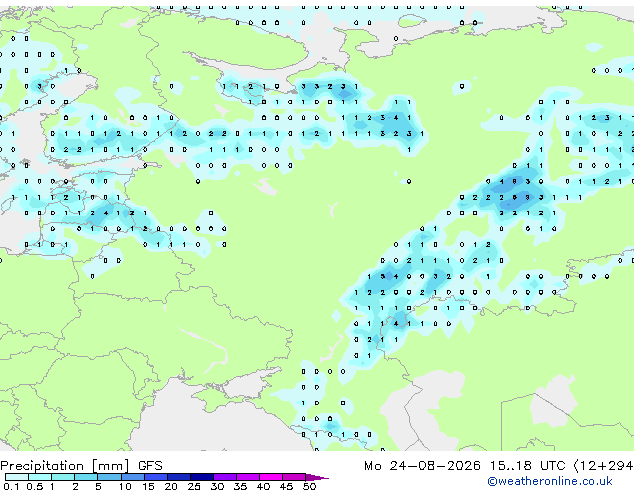Click the 'GFS' model label

tap(150, 466)
